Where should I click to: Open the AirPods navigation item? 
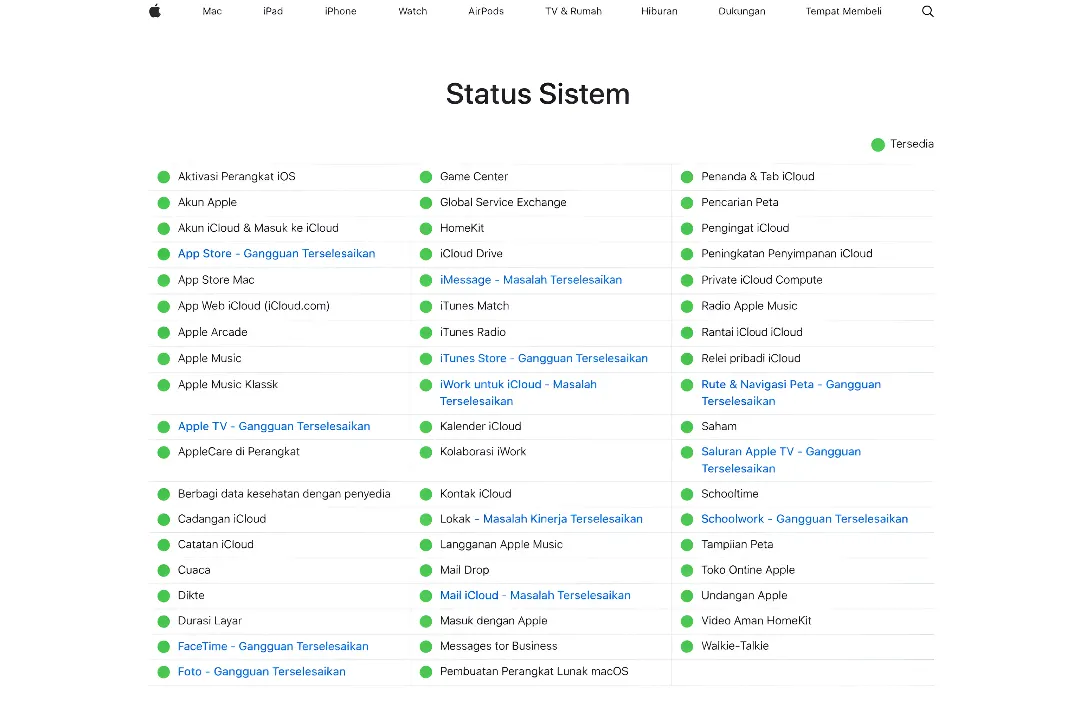click(486, 11)
